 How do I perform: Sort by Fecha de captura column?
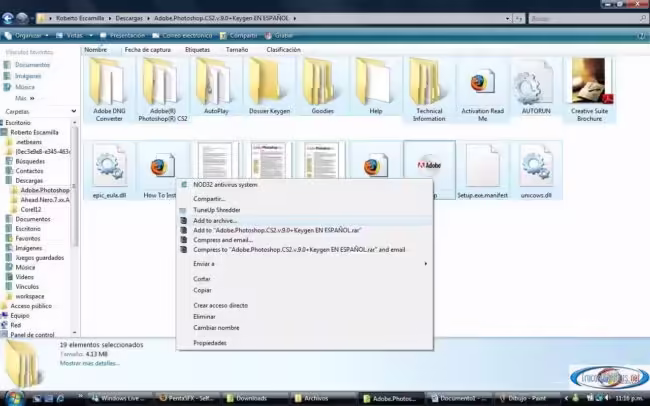(x=148, y=49)
